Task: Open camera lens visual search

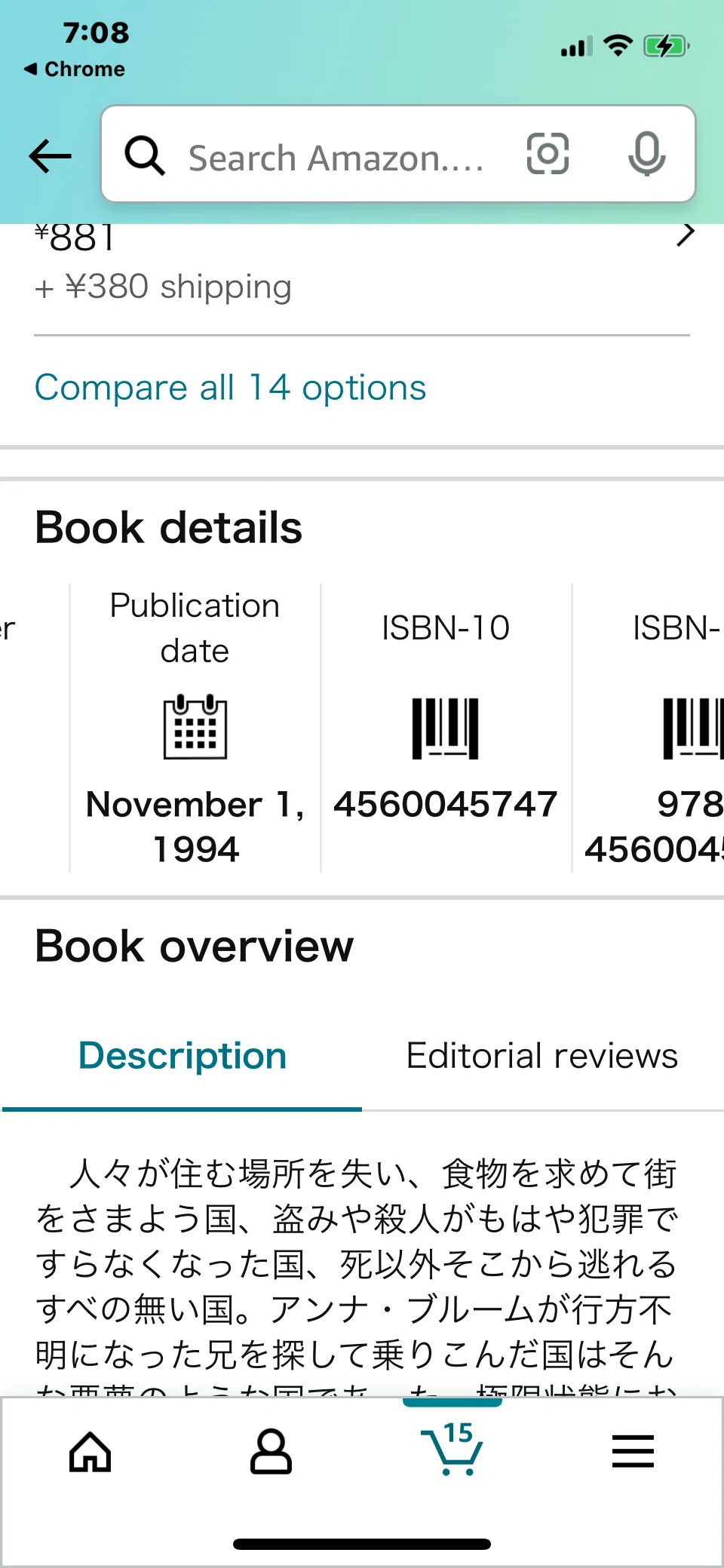Action: [548, 154]
